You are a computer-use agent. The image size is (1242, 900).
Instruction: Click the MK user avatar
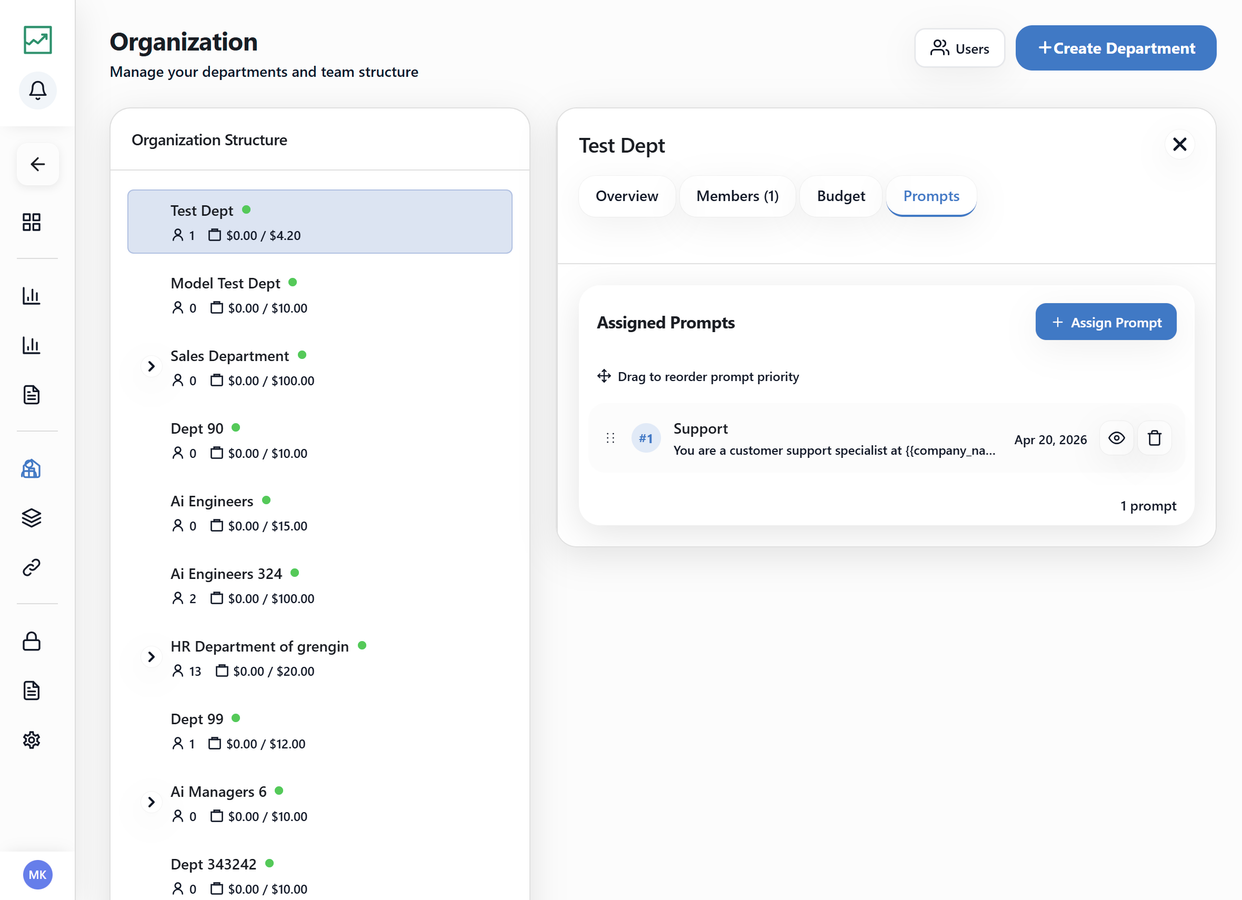pyautogui.click(x=37, y=875)
